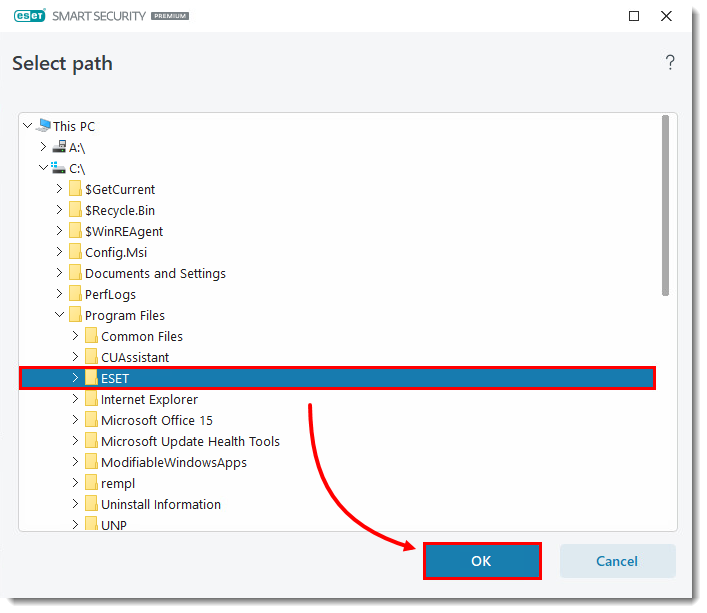Click the $Recycle.Bin folder icon
707x613 pixels.
coord(75,210)
